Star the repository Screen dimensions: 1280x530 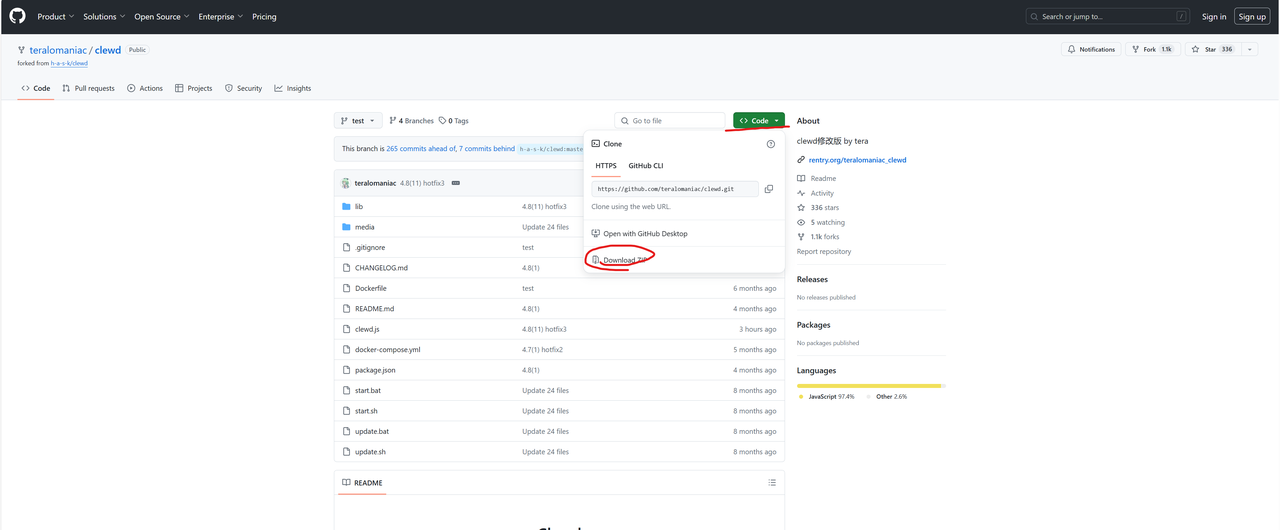[1213, 49]
